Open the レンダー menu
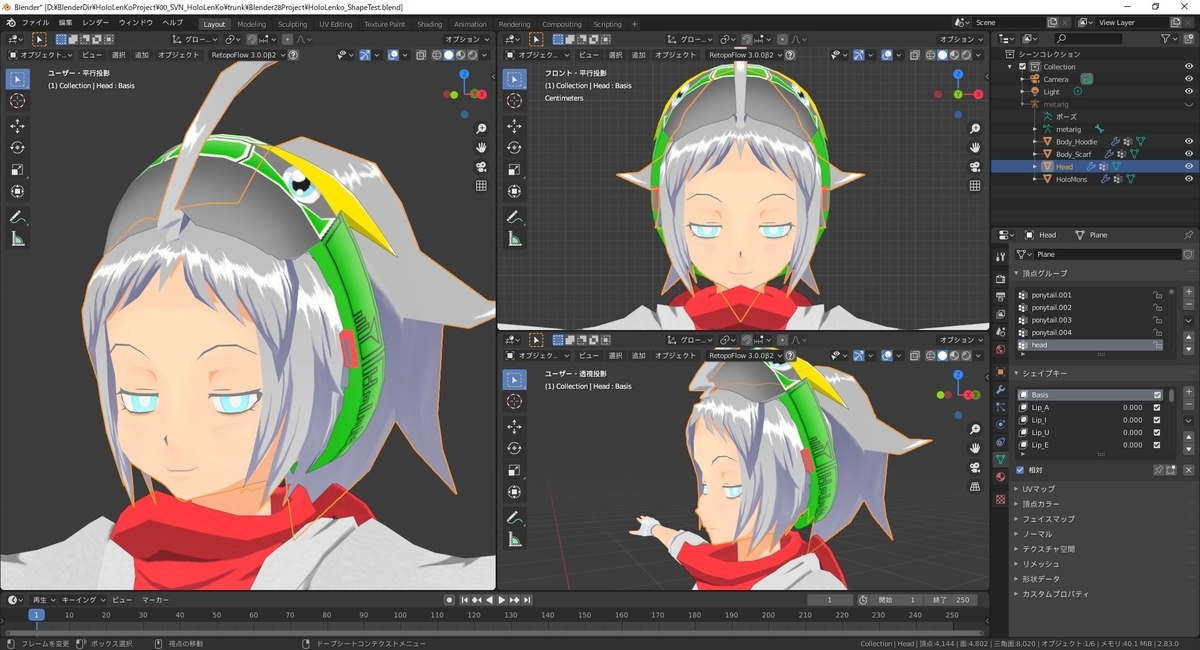 (x=96, y=22)
